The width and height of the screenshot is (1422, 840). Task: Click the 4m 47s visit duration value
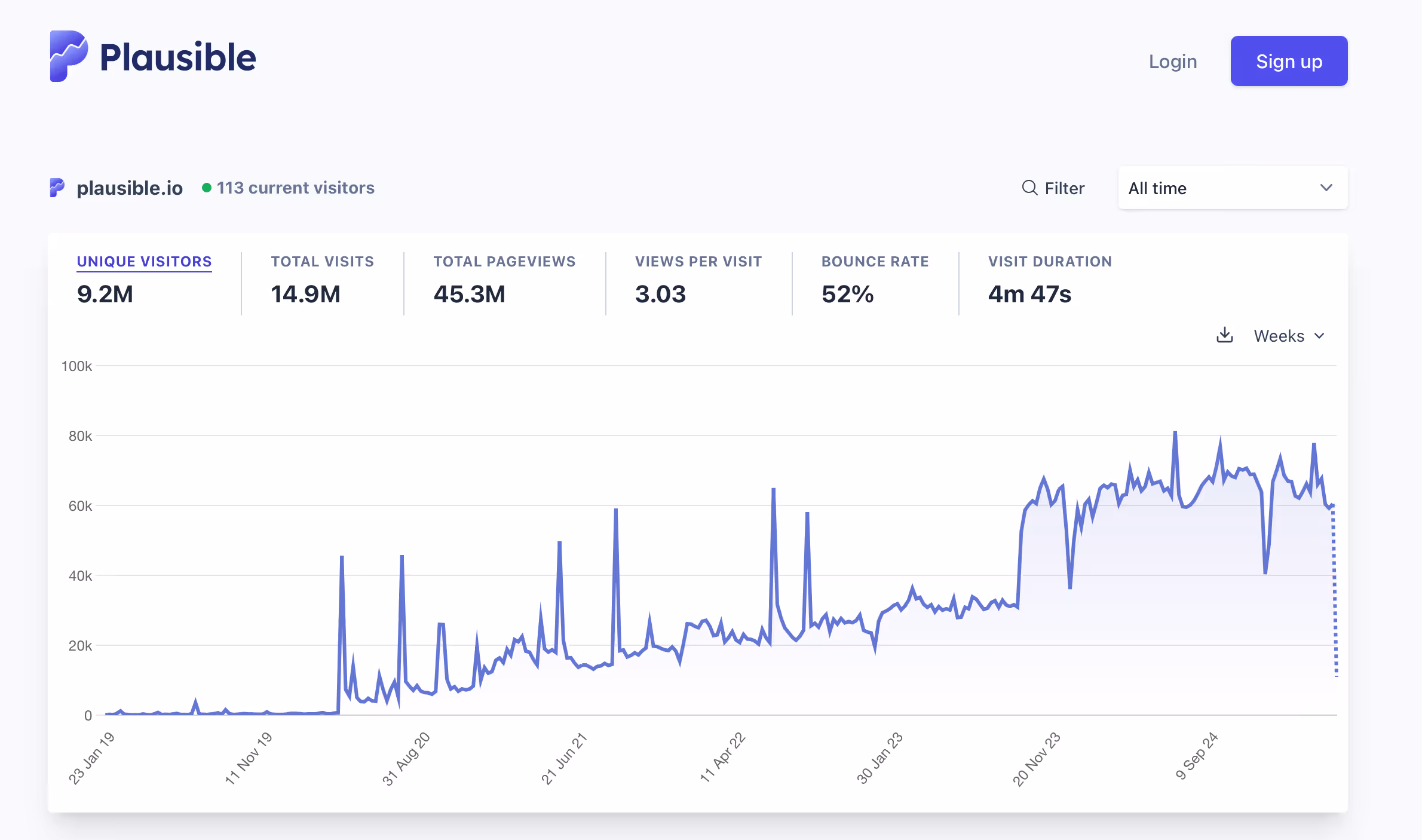tap(1029, 294)
